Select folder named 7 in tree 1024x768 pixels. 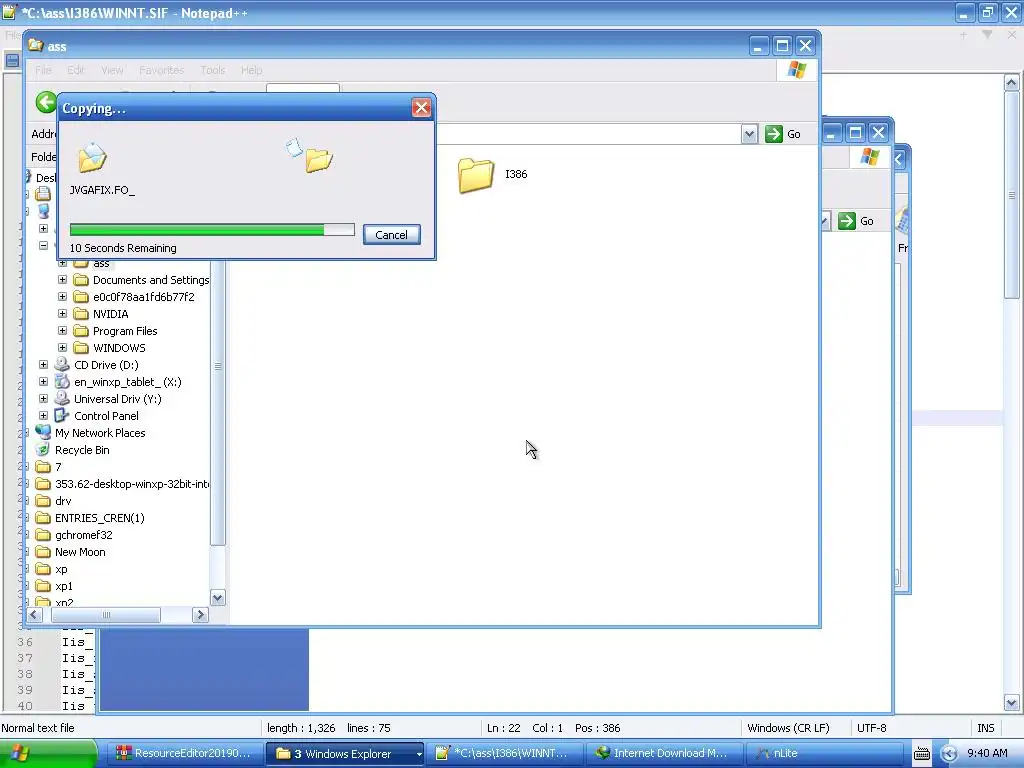click(x=58, y=467)
